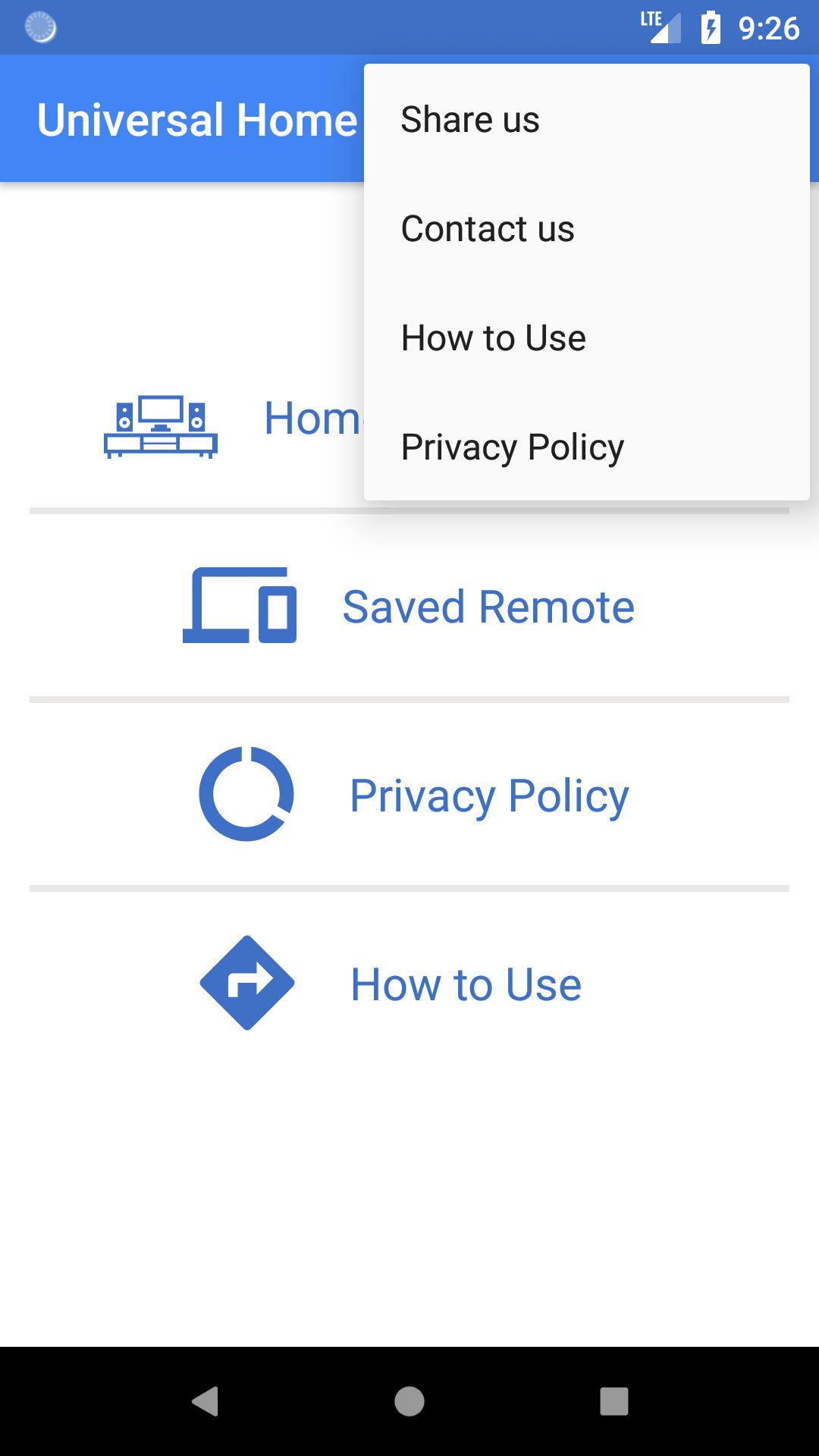Select Share us from the overflow menu
This screenshot has width=819, height=1456.
[x=470, y=119]
